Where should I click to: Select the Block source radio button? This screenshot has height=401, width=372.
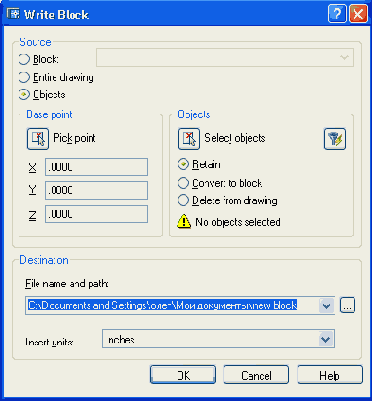[x=24, y=60]
